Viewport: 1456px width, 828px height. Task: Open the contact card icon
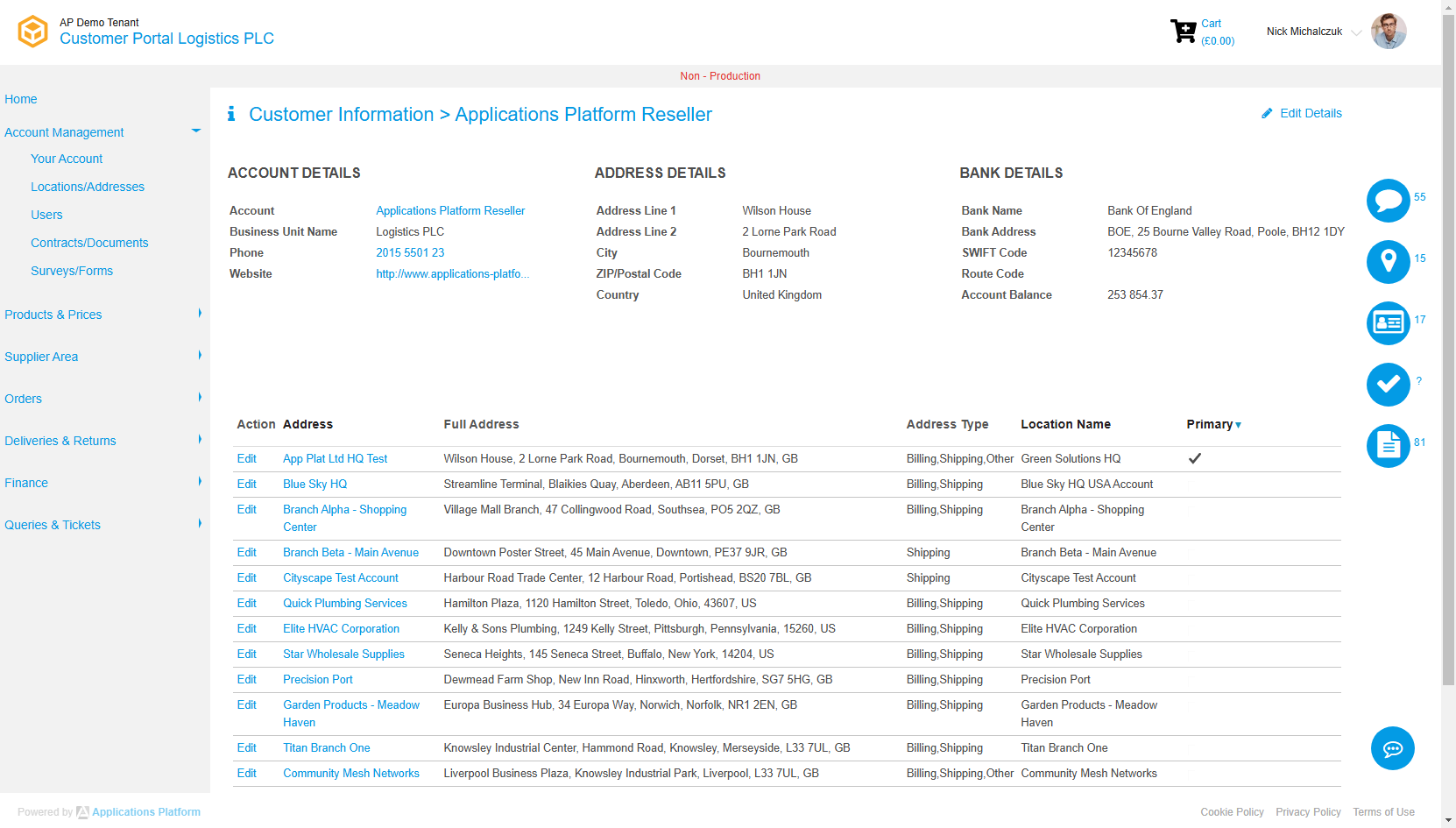pyautogui.click(x=1389, y=323)
